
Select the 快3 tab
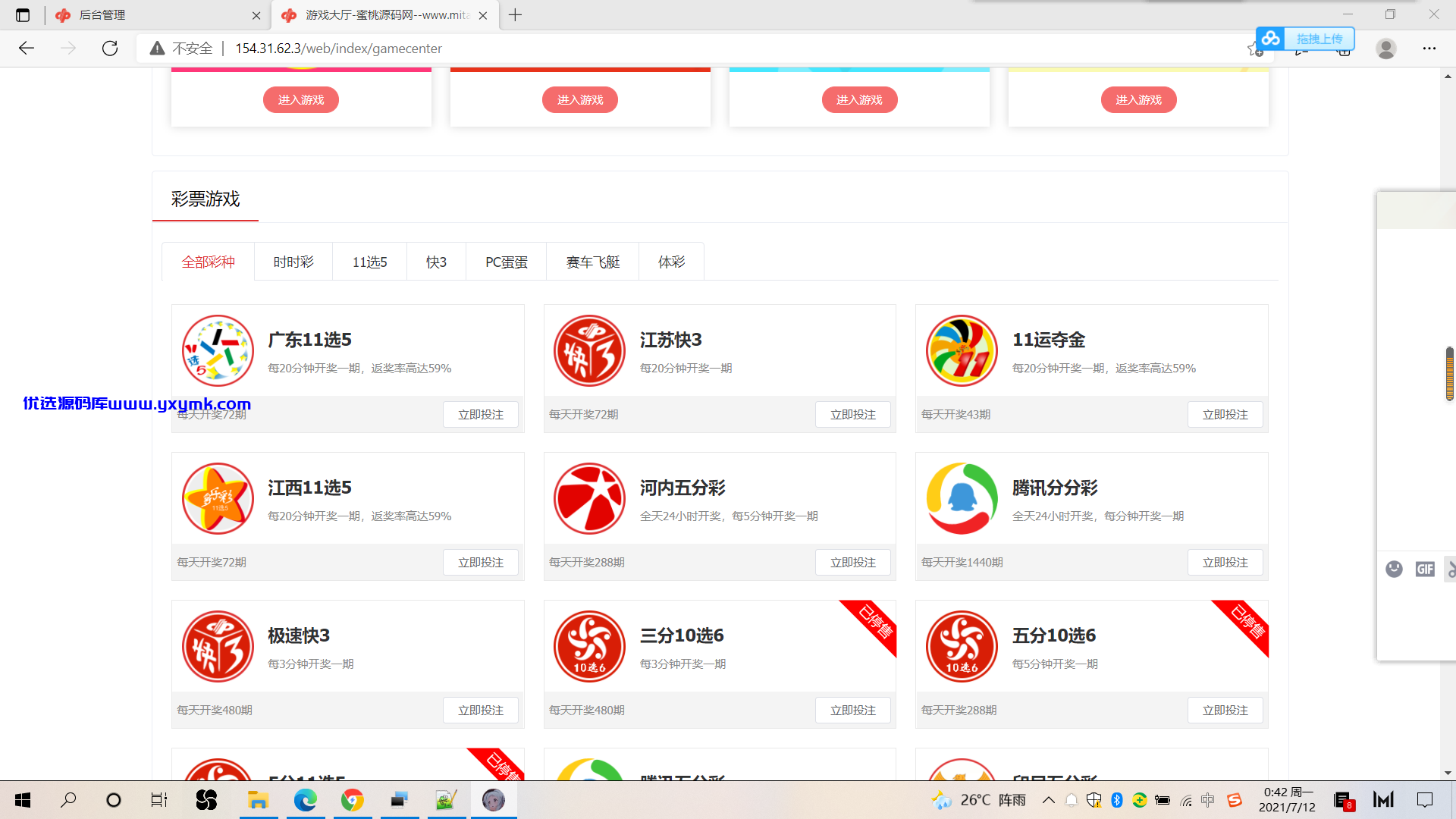tap(436, 262)
